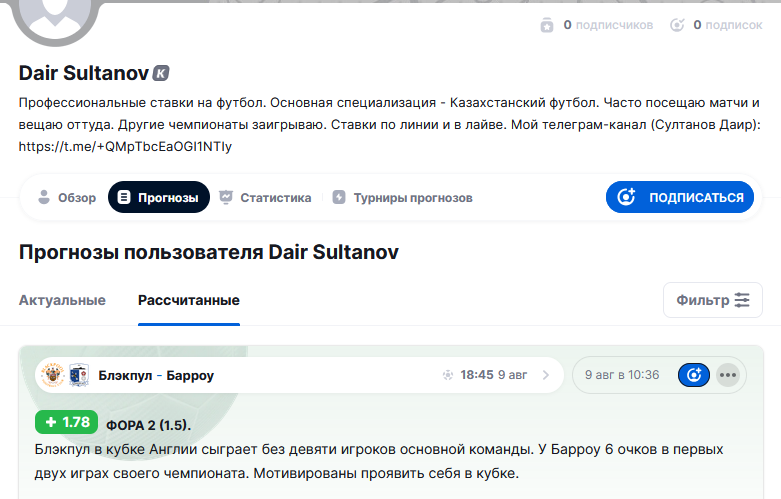
Task: Click the Прогнозы пользователя Dair Sultanov heading
Action: [209, 252]
